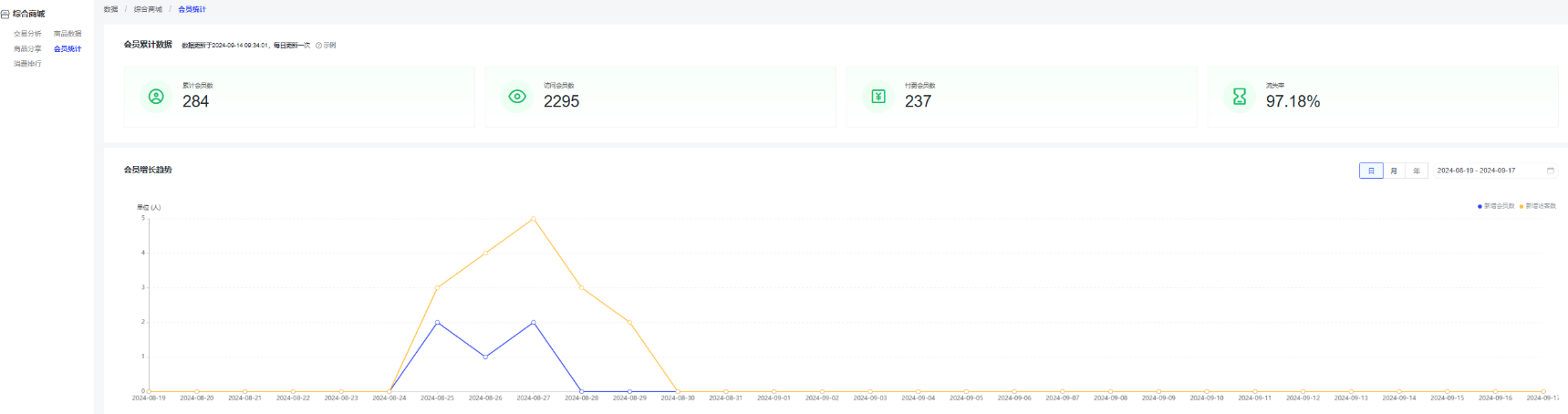Open 消费排行 sidebar item
This screenshot has width=1568, height=414.
(x=27, y=64)
